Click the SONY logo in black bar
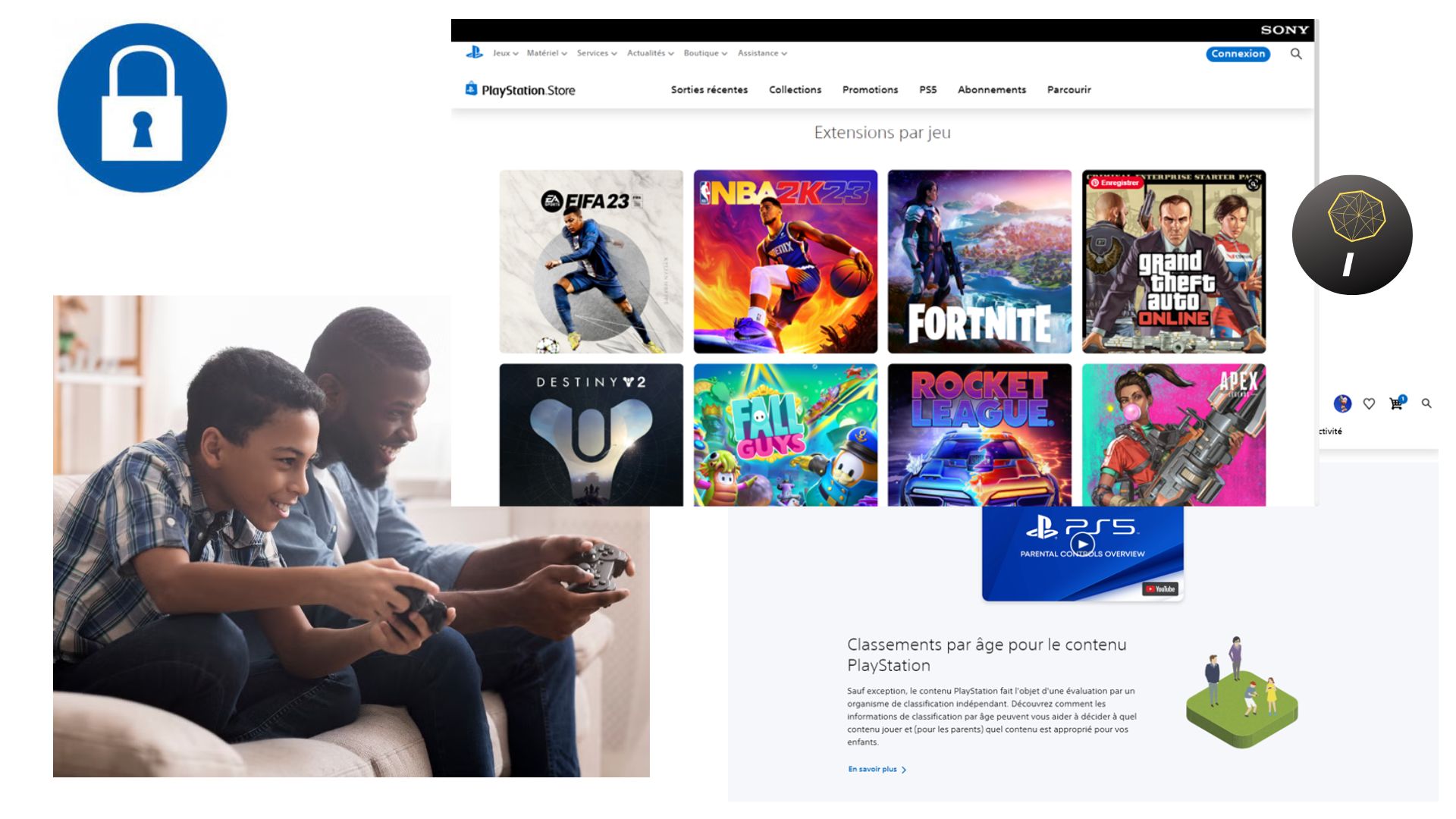The image size is (1456, 819). coord(1285,30)
